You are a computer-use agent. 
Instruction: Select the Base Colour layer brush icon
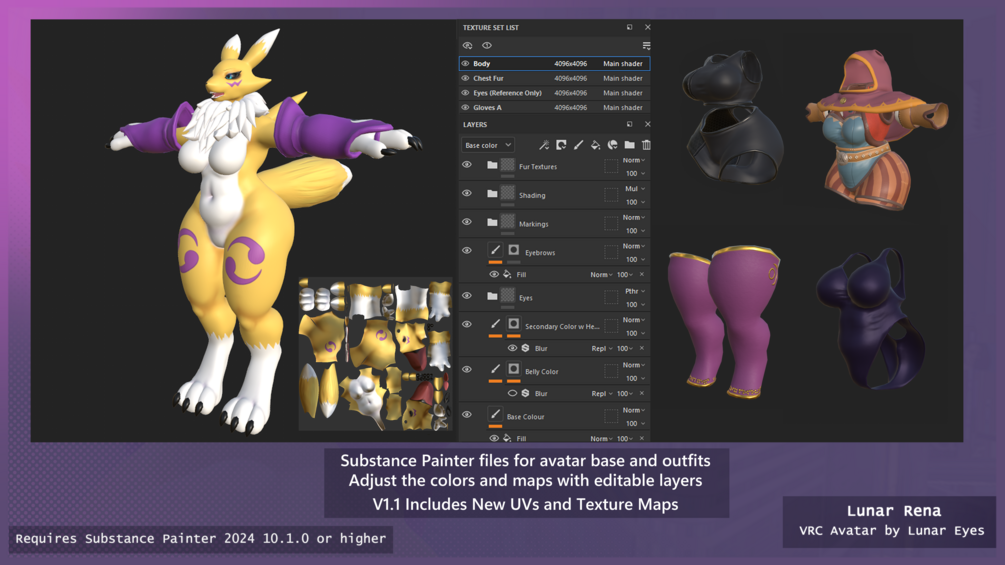(x=495, y=414)
